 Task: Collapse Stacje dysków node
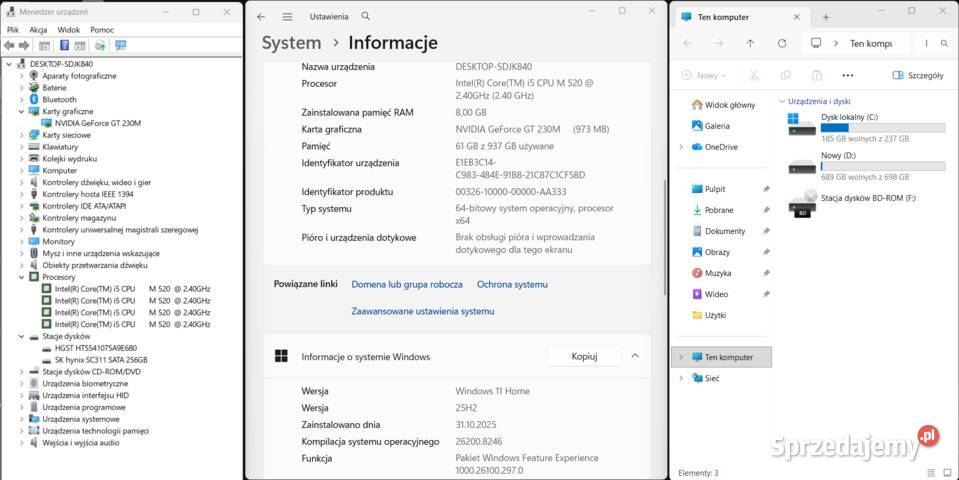tap(21, 336)
